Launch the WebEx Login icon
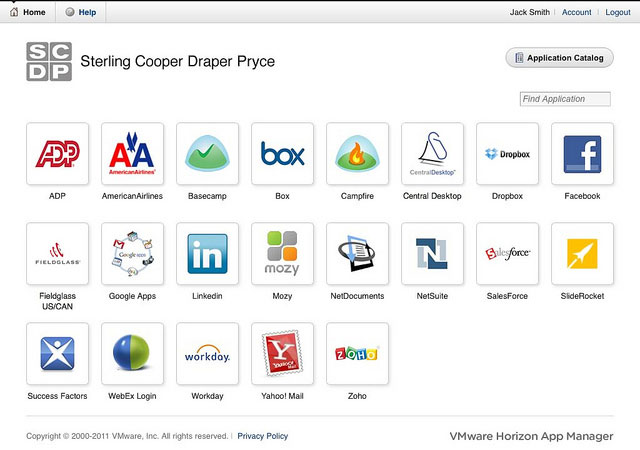 coord(133,354)
